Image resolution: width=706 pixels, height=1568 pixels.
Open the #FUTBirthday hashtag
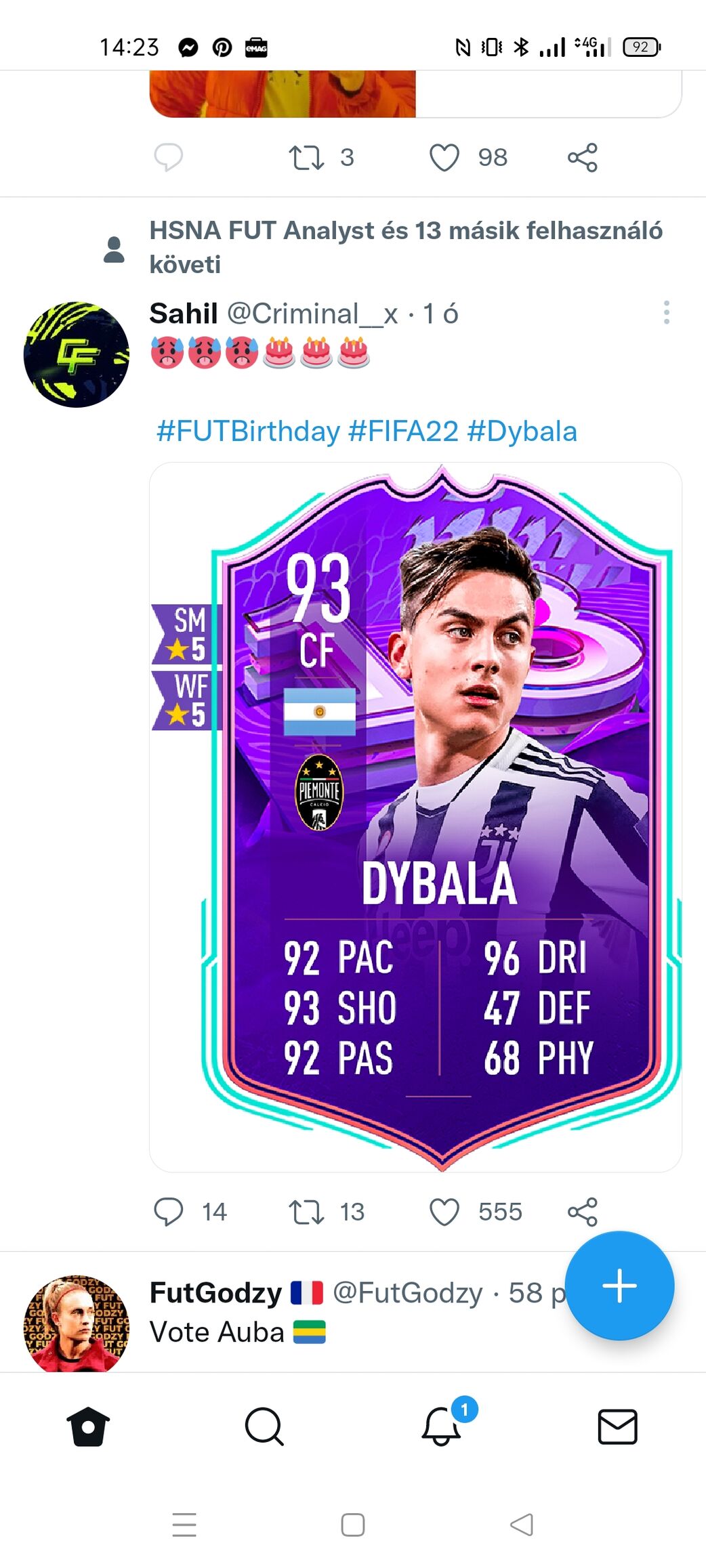click(248, 431)
